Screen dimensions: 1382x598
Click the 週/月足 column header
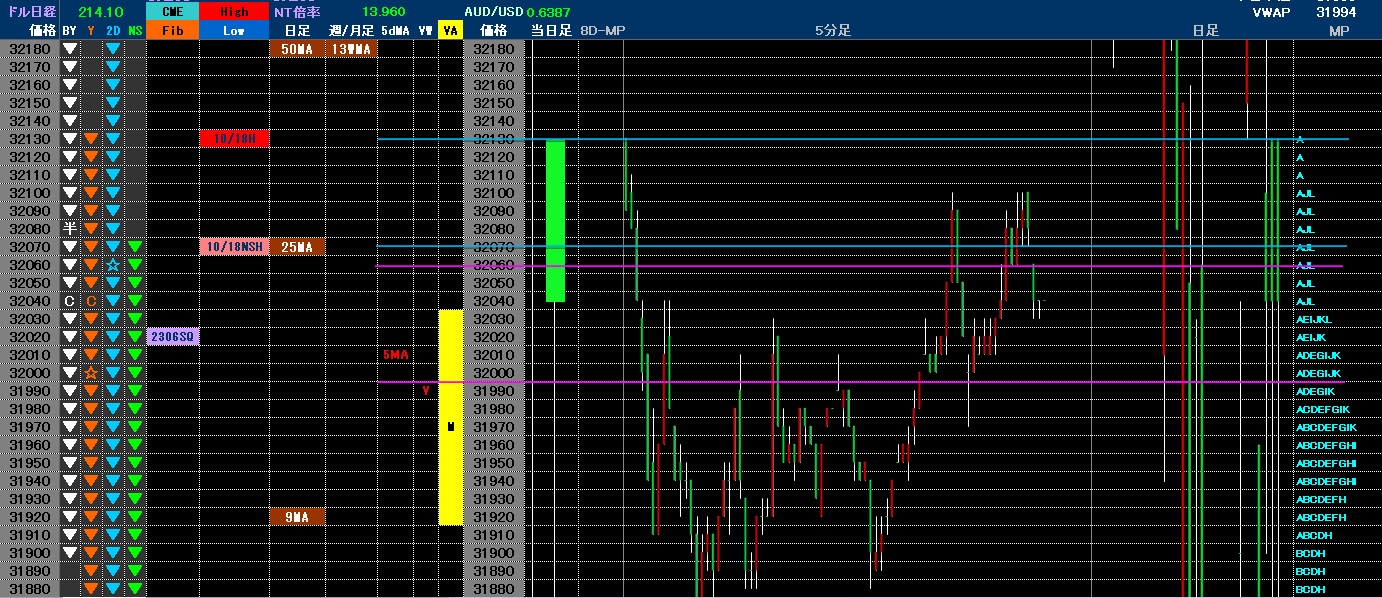(x=351, y=31)
